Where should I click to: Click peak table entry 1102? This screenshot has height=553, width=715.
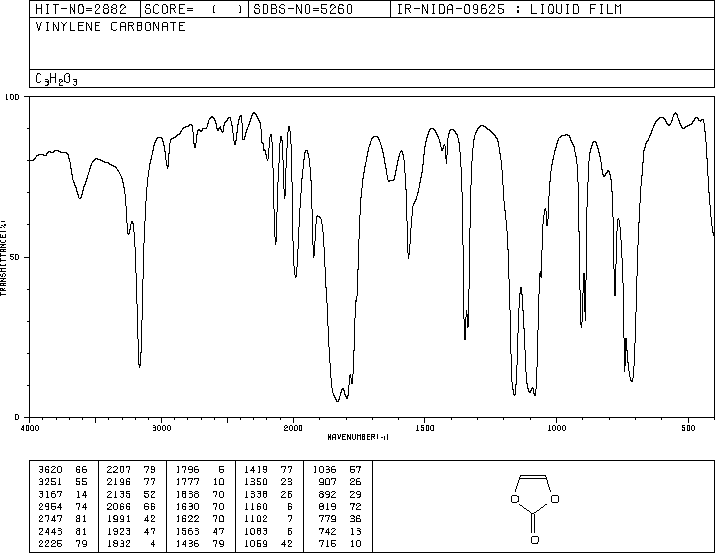256,519
